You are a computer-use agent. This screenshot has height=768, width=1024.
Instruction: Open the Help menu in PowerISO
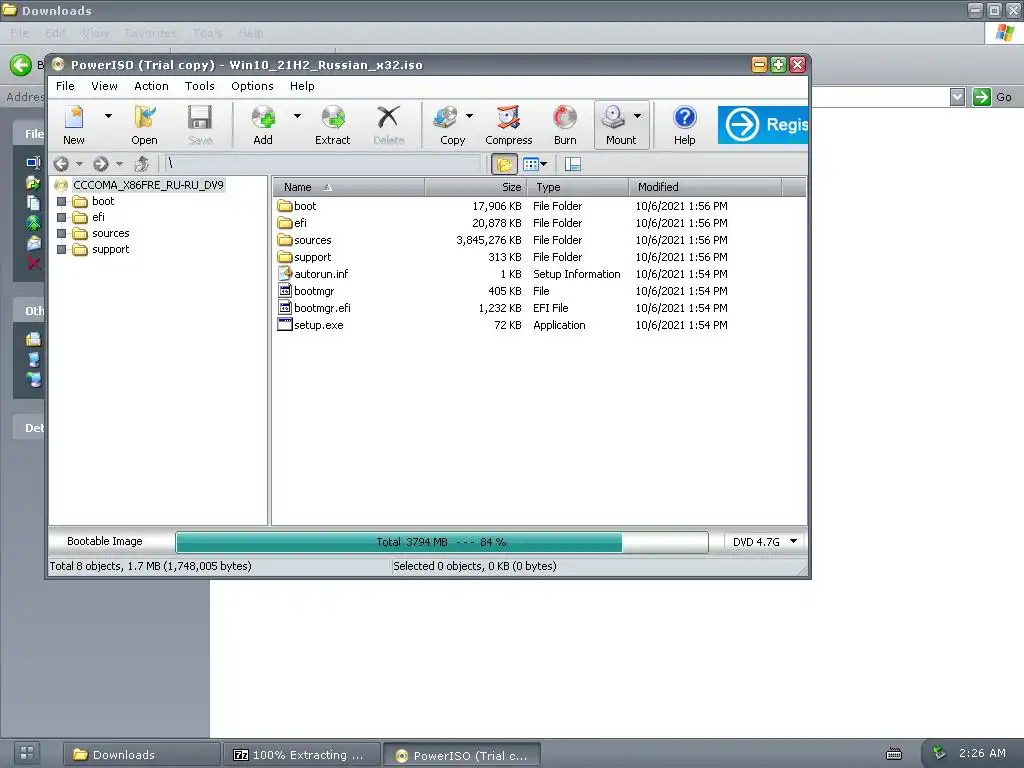[x=302, y=86]
